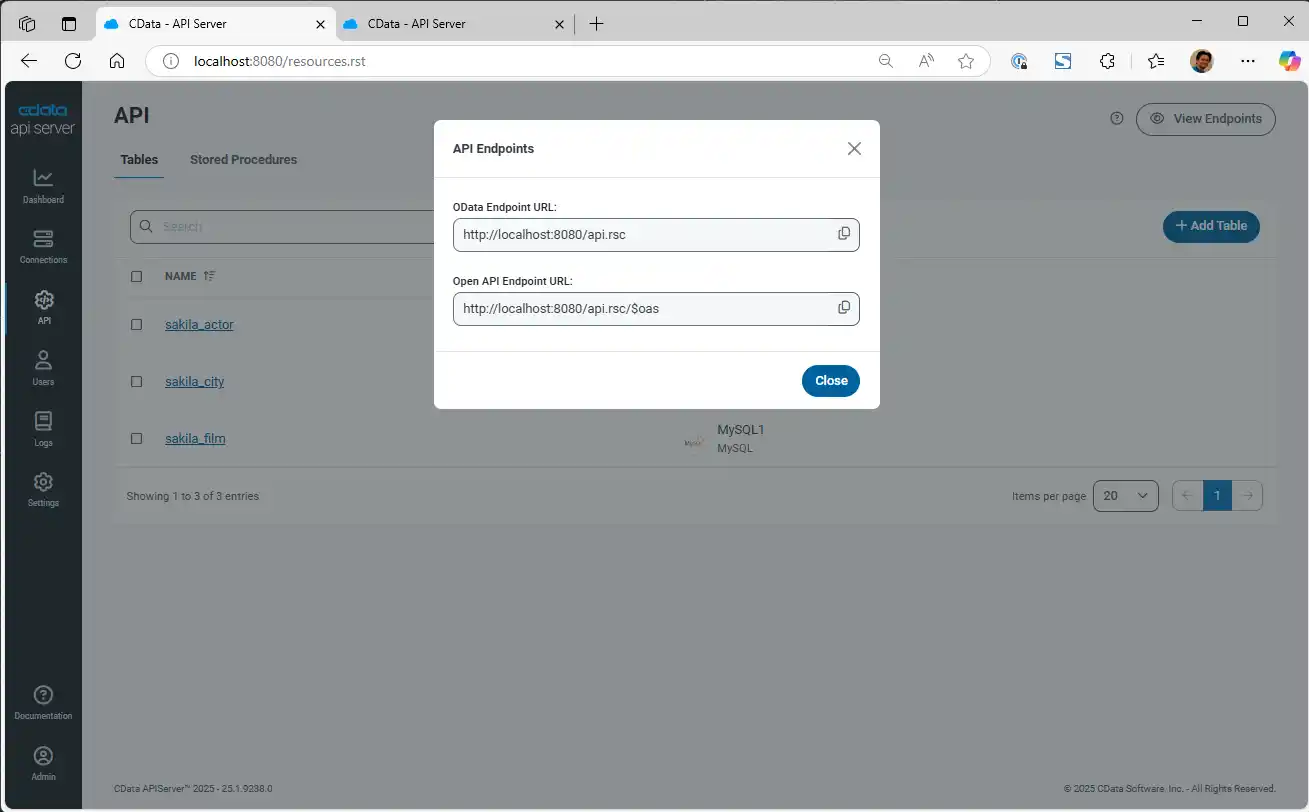The height and width of the screenshot is (812, 1309).
Task: Sort by the NAME column arrow
Action: pyautogui.click(x=209, y=276)
